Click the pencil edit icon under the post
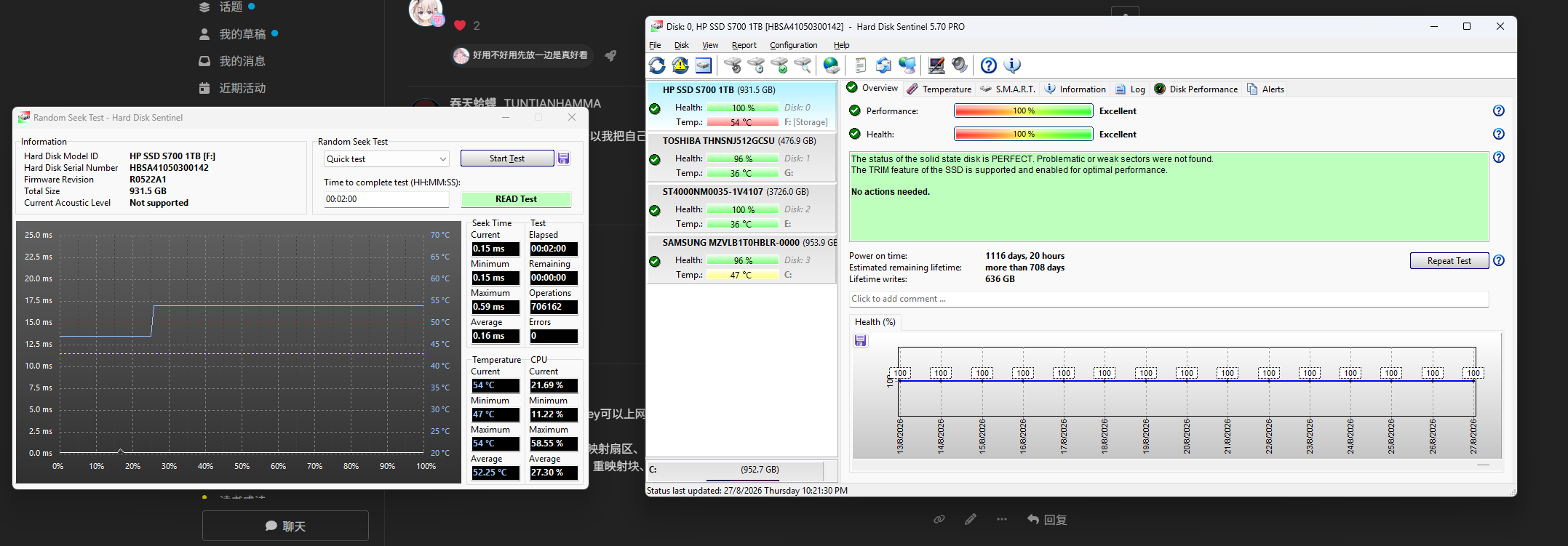This screenshot has width=1568, height=546. coord(971,519)
